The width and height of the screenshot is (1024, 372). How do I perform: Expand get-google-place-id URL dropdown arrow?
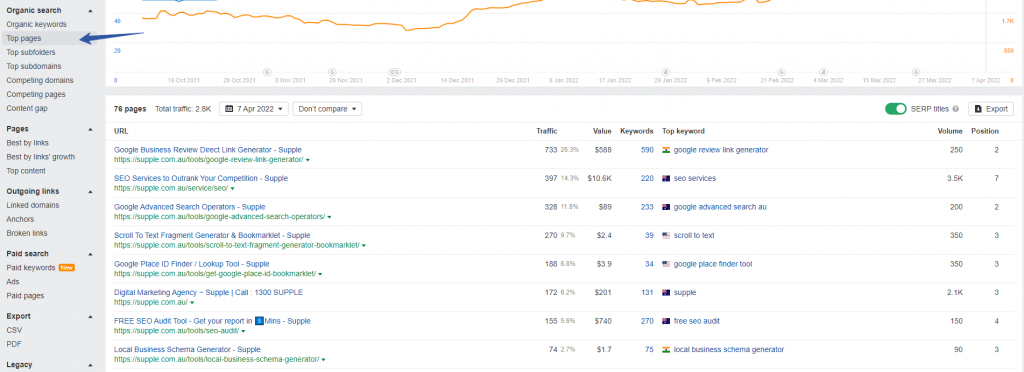click(x=320, y=274)
